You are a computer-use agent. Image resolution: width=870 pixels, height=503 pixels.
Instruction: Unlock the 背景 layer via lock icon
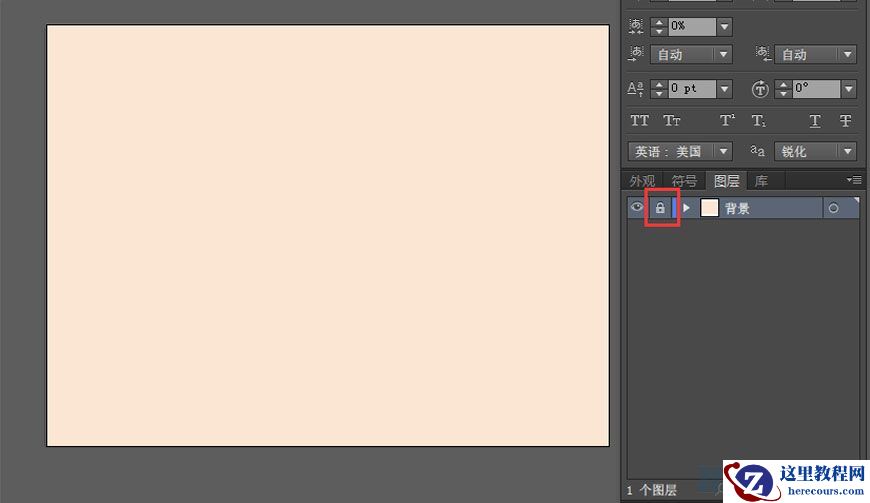point(660,208)
